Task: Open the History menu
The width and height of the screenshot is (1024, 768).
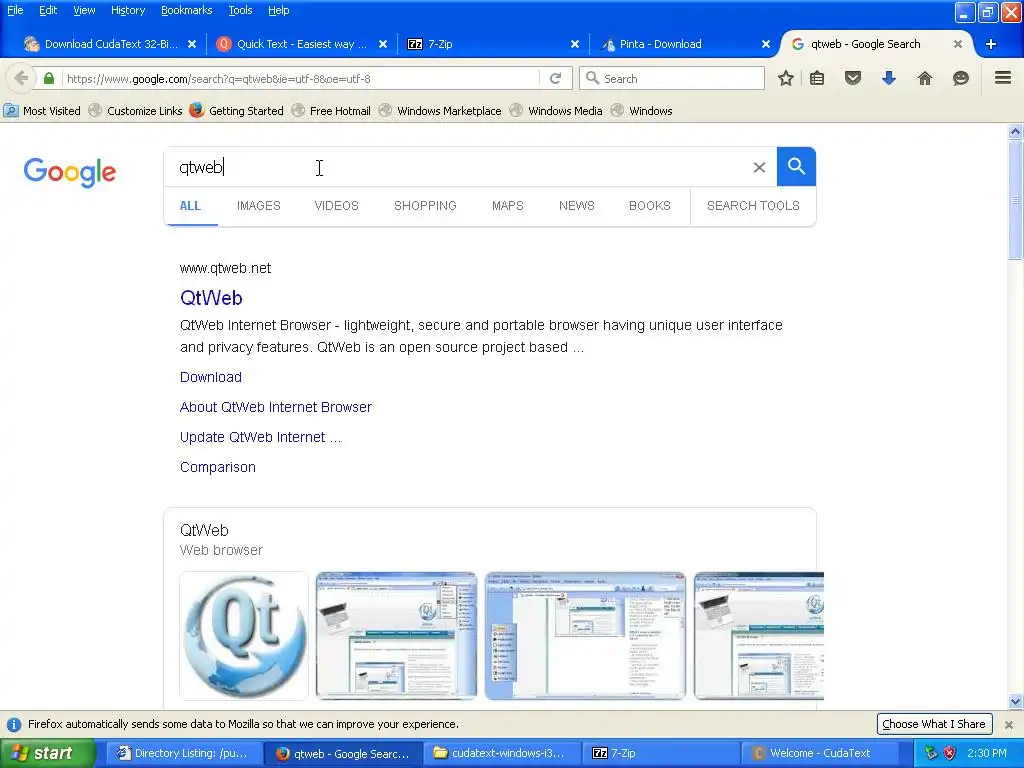Action: [128, 10]
